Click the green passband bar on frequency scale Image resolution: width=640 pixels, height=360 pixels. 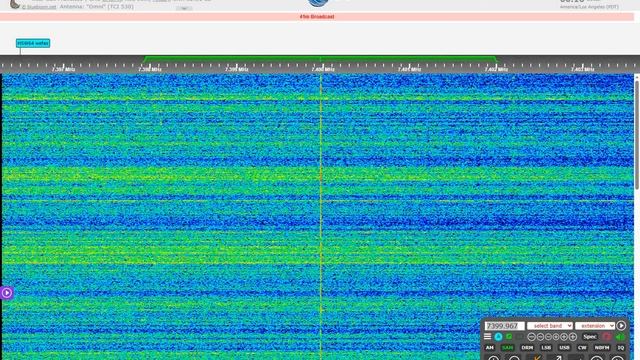tap(320, 59)
